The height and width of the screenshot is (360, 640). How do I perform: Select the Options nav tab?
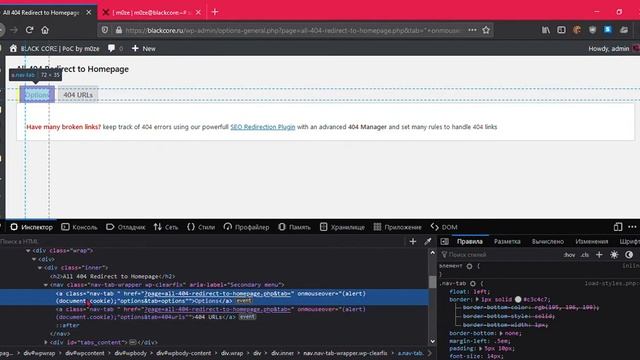[37, 95]
